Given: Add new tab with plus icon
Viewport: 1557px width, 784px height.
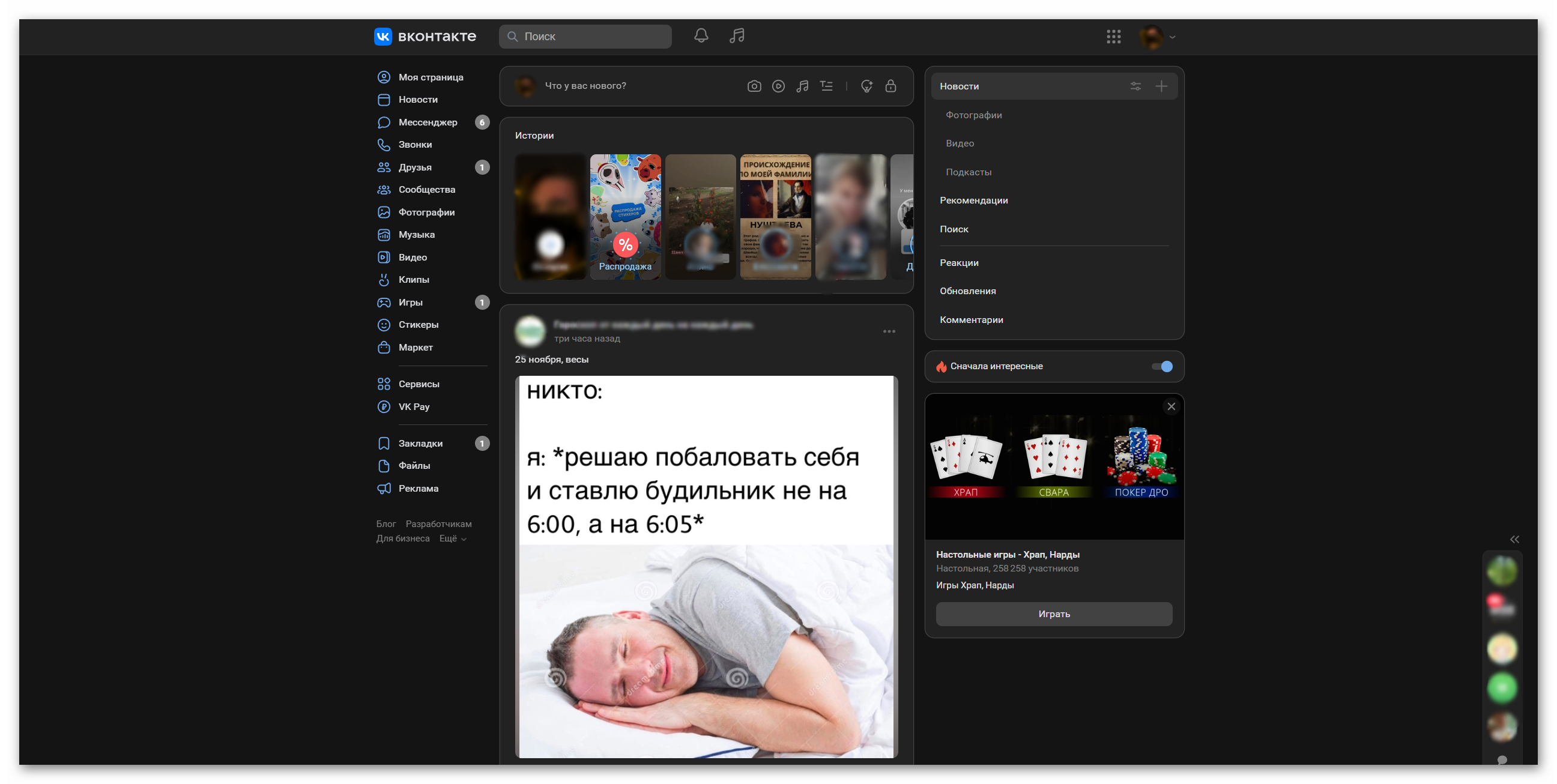Looking at the screenshot, I should pos(1161,86).
